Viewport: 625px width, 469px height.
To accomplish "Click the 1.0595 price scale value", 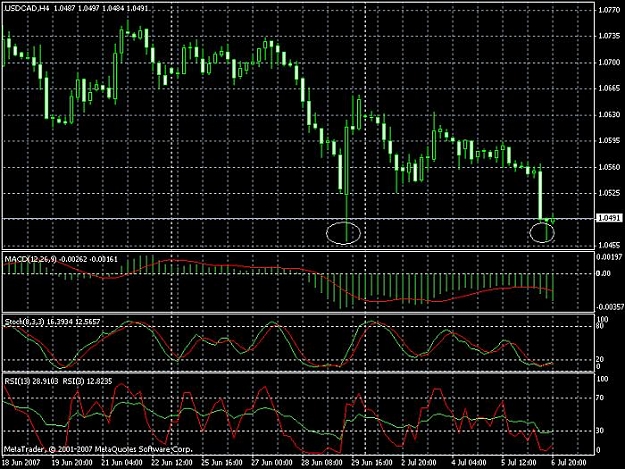I will tap(609, 140).
